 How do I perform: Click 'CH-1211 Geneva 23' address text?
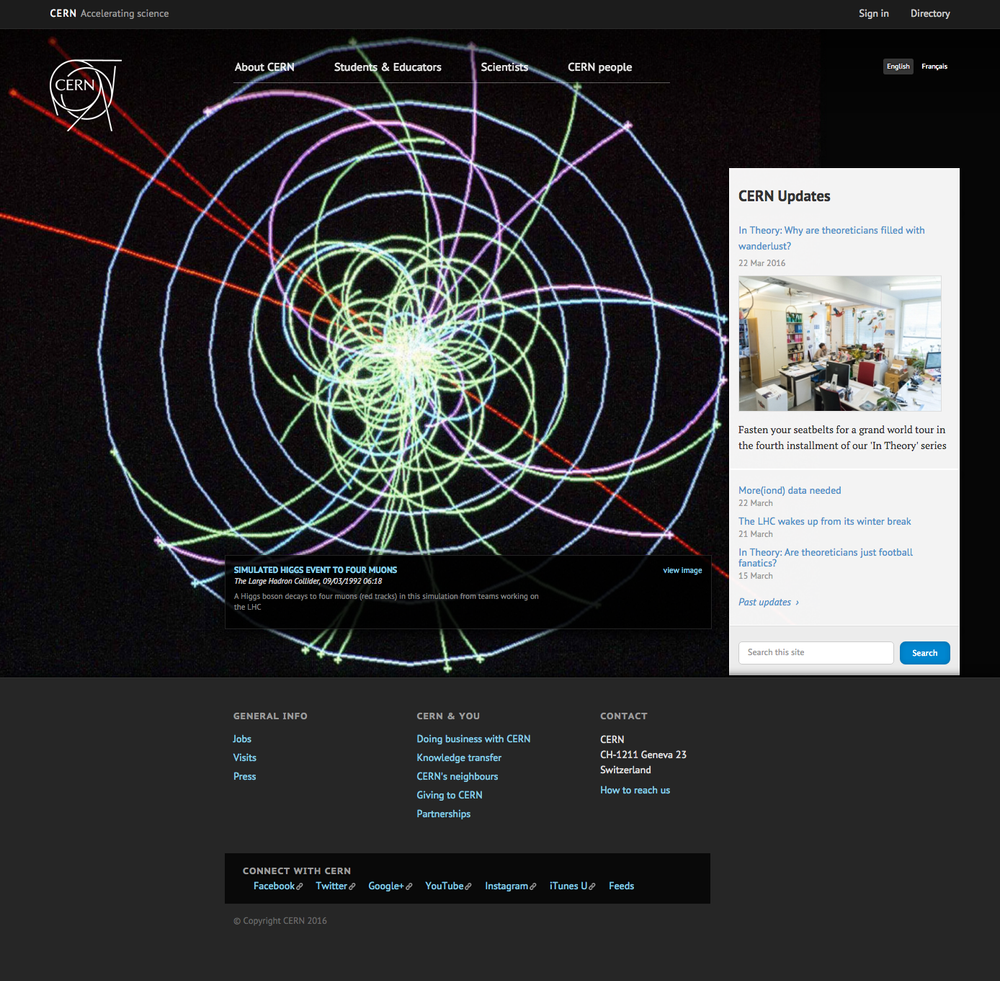(x=643, y=755)
